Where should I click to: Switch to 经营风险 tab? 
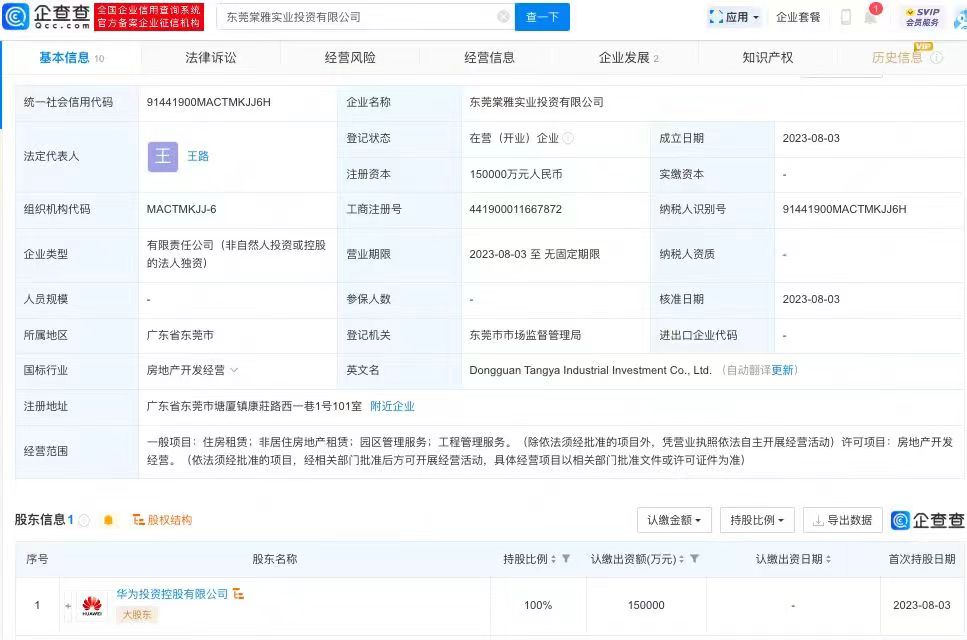(350, 57)
